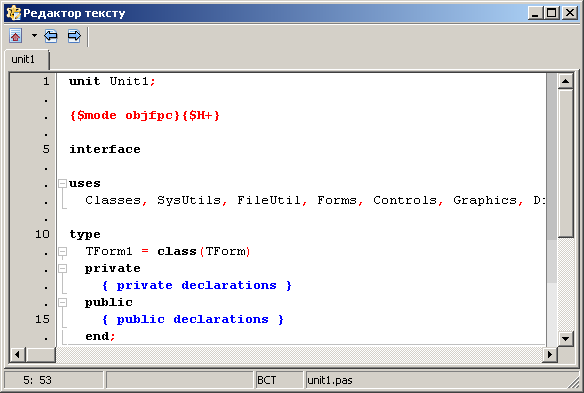Image resolution: width=584 pixels, height=393 pixels.
Task: Click the vertical scrollbar thumb
Action: [x=565, y=163]
